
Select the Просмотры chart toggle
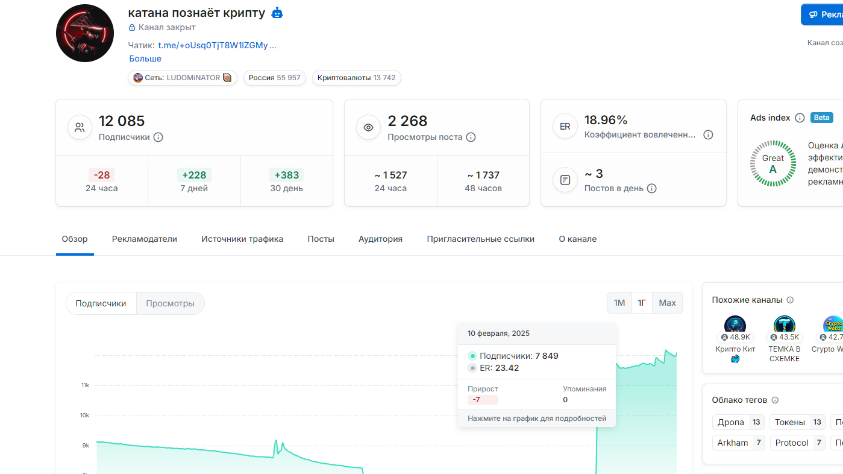[x=170, y=304]
